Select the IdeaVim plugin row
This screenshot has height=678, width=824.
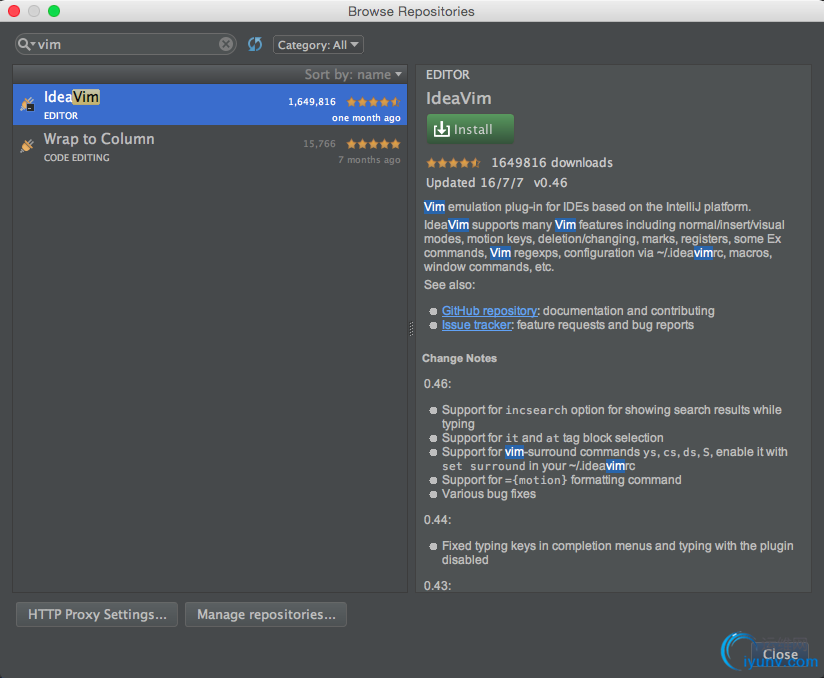tap(210, 105)
